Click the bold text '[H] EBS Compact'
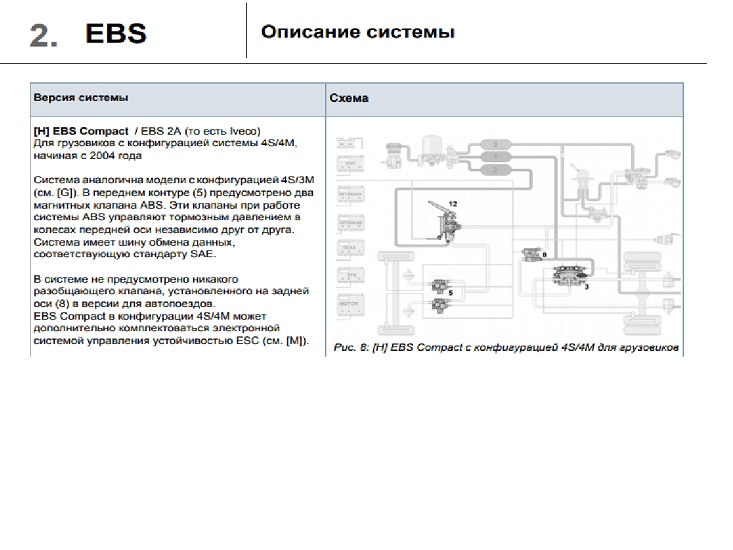Viewport: 733px width, 550px height. point(81,131)
